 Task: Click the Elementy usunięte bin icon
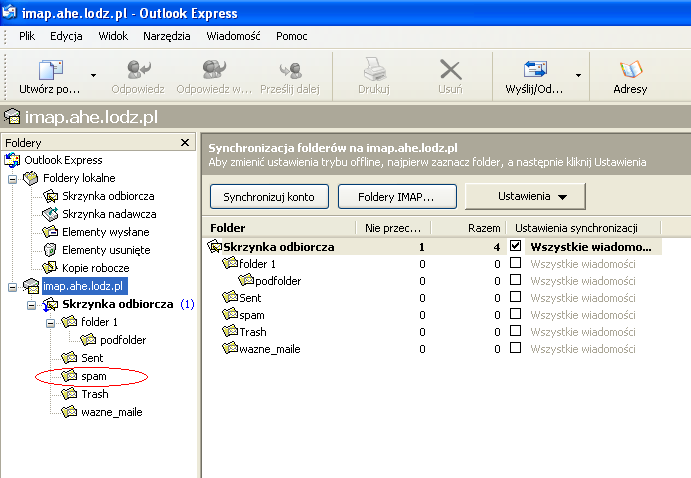tap(50, 250)
